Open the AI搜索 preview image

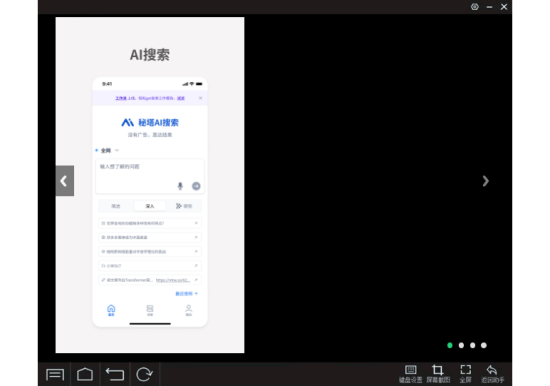click(150, 185)
